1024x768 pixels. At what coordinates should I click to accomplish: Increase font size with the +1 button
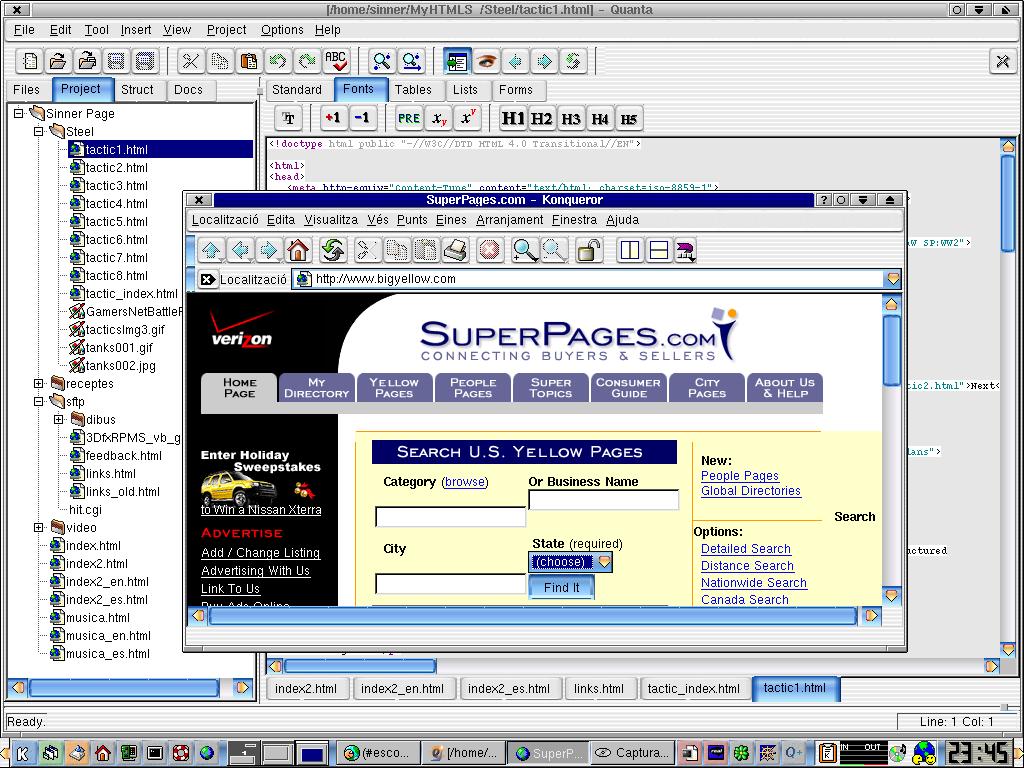(332, 118)
